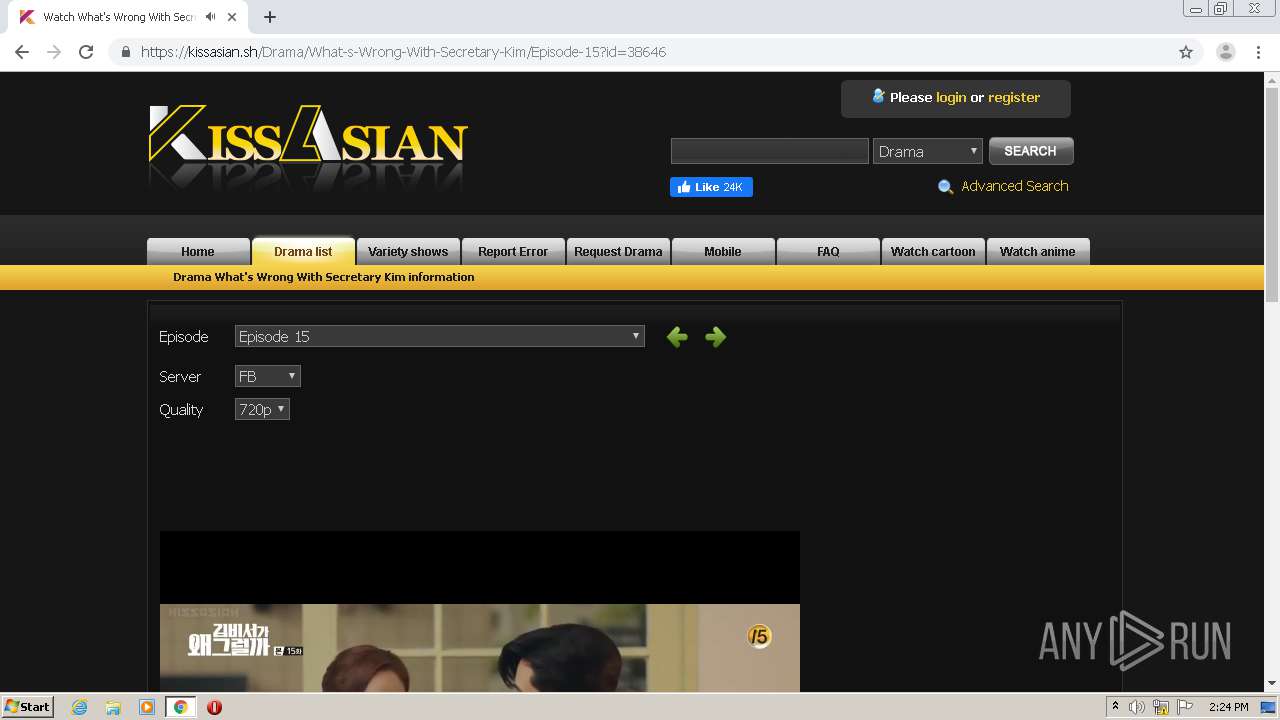Expand the Episode 15 dropdown

pyautogui.click(x=440, y=337)
